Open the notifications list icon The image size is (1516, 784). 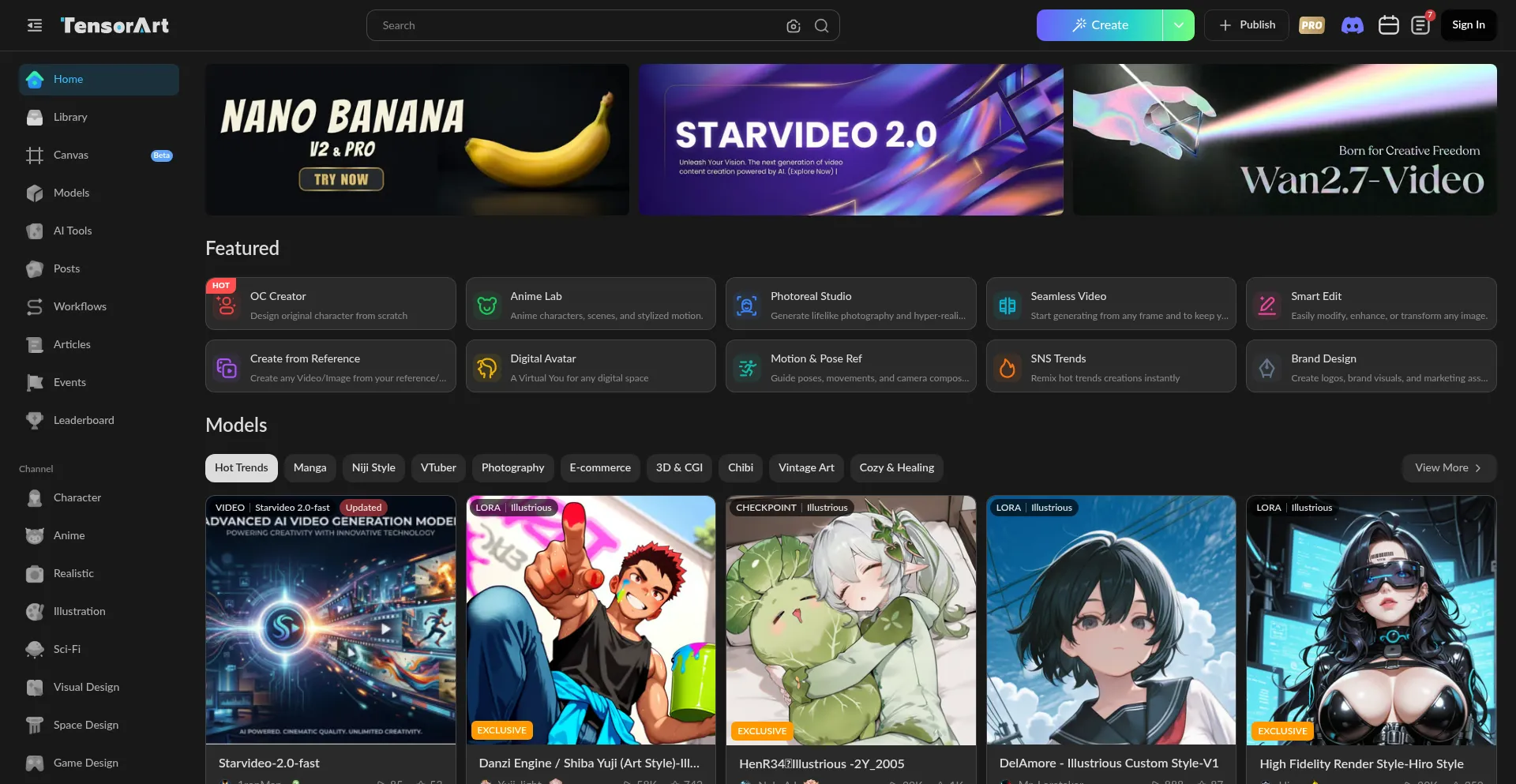click(1420, 25)
